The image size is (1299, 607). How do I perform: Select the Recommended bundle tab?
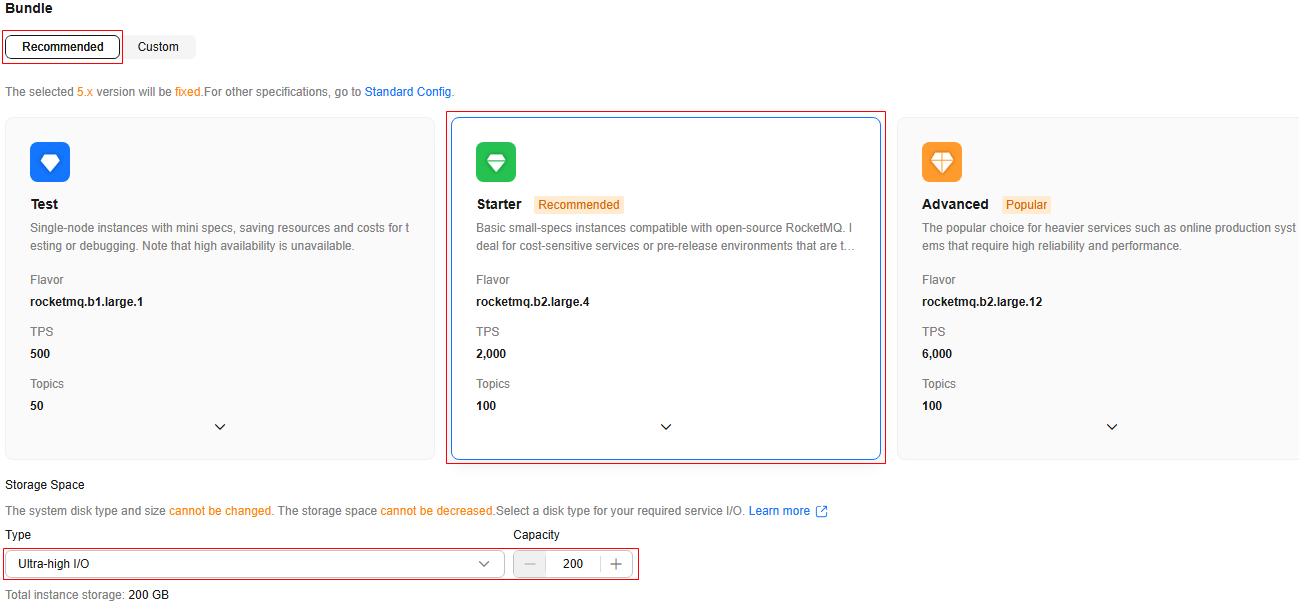click(63, 47)
